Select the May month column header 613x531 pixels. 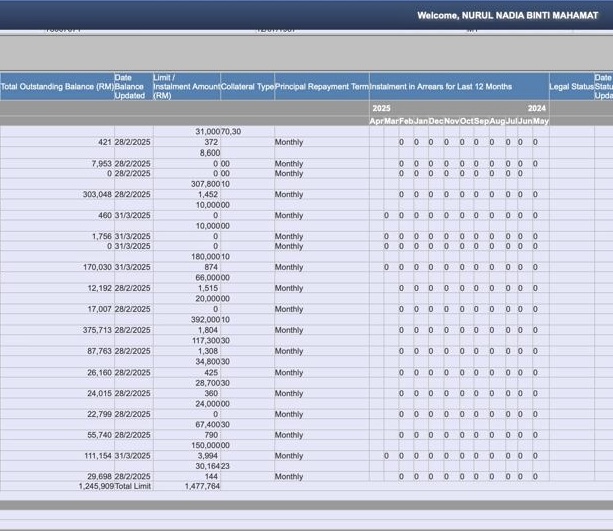(x=541, y=121)
